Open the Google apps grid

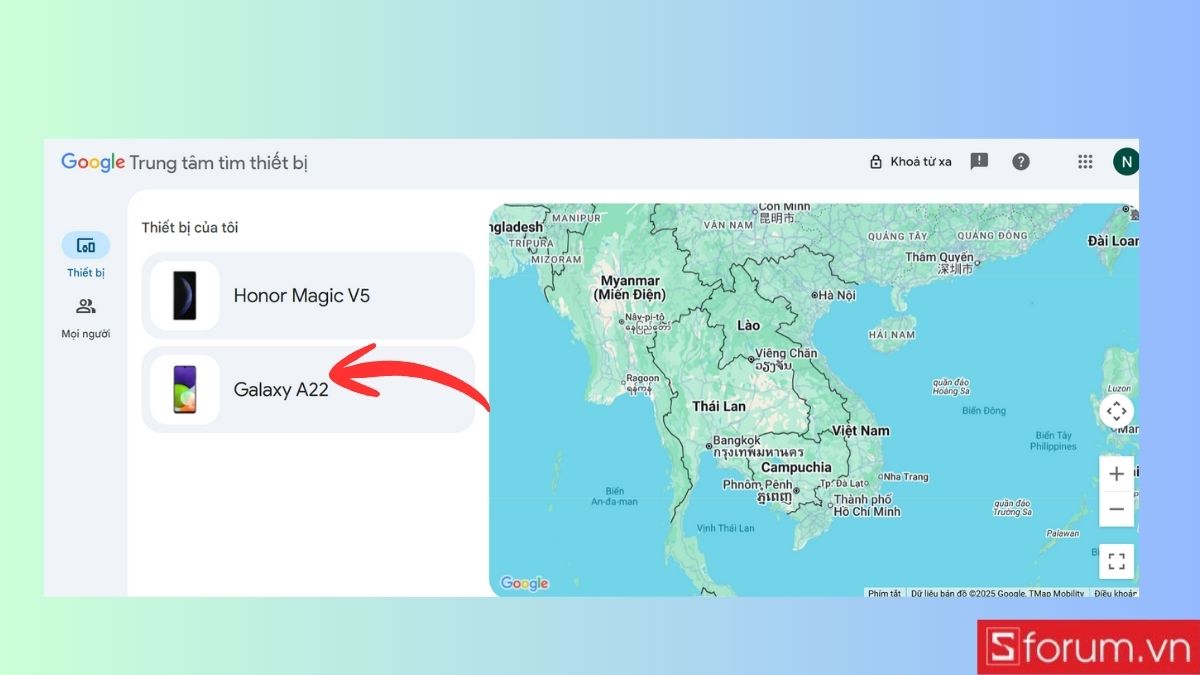click(1085, 161)
